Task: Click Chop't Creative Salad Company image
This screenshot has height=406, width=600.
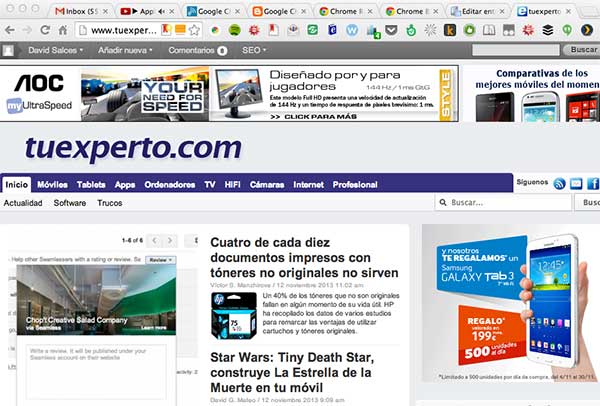Action: pyautogui.click(x=96, y=300)
